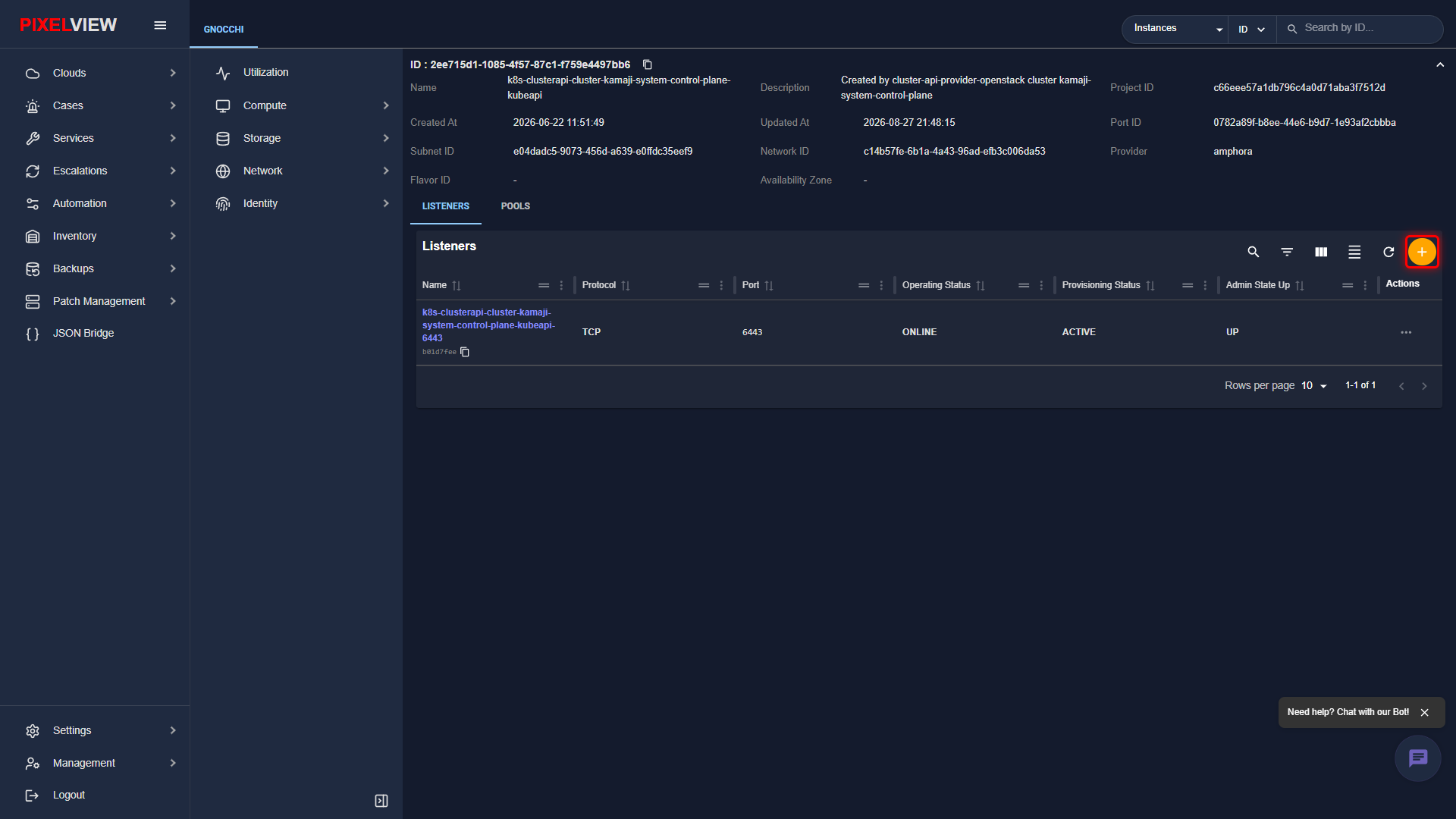1456x819 pixels.
Task: Click the filter icon in Listeners toolbar
Action: (x=1287, y=252)
